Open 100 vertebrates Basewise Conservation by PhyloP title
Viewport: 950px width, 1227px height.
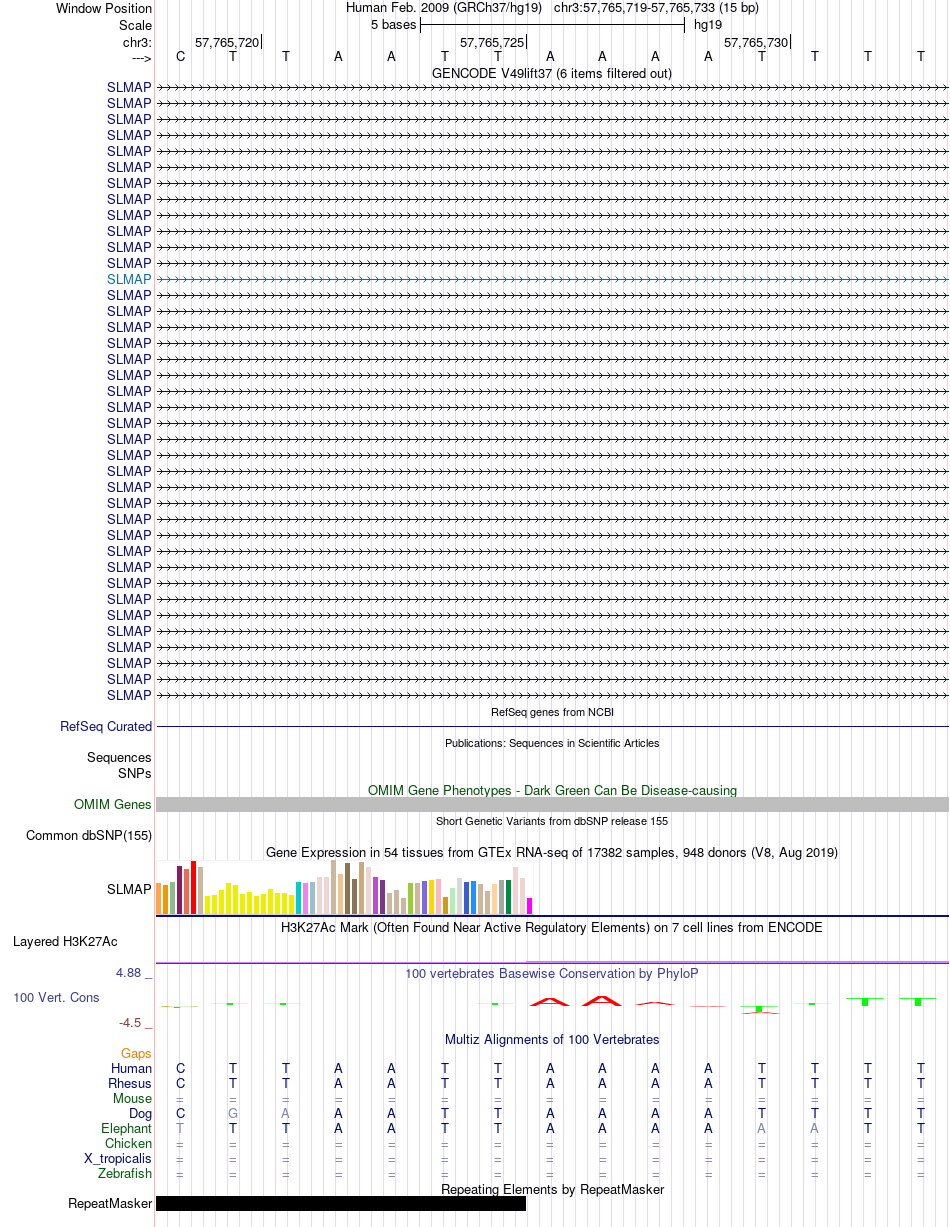tap(552, 973)
